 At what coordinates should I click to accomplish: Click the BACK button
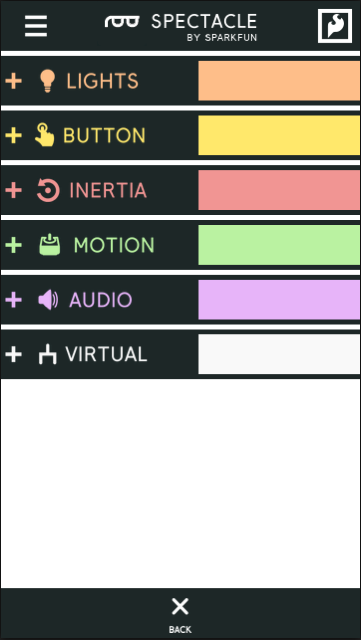180,615
